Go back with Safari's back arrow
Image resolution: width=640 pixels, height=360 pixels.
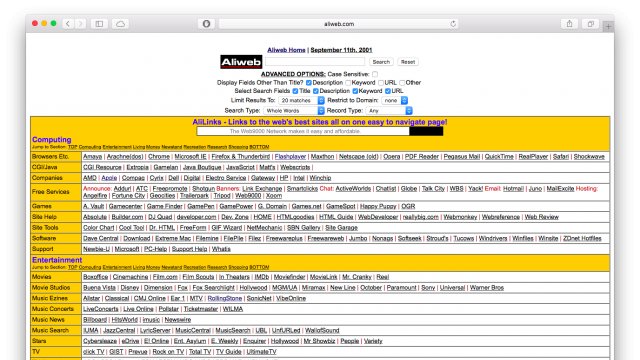68,24
